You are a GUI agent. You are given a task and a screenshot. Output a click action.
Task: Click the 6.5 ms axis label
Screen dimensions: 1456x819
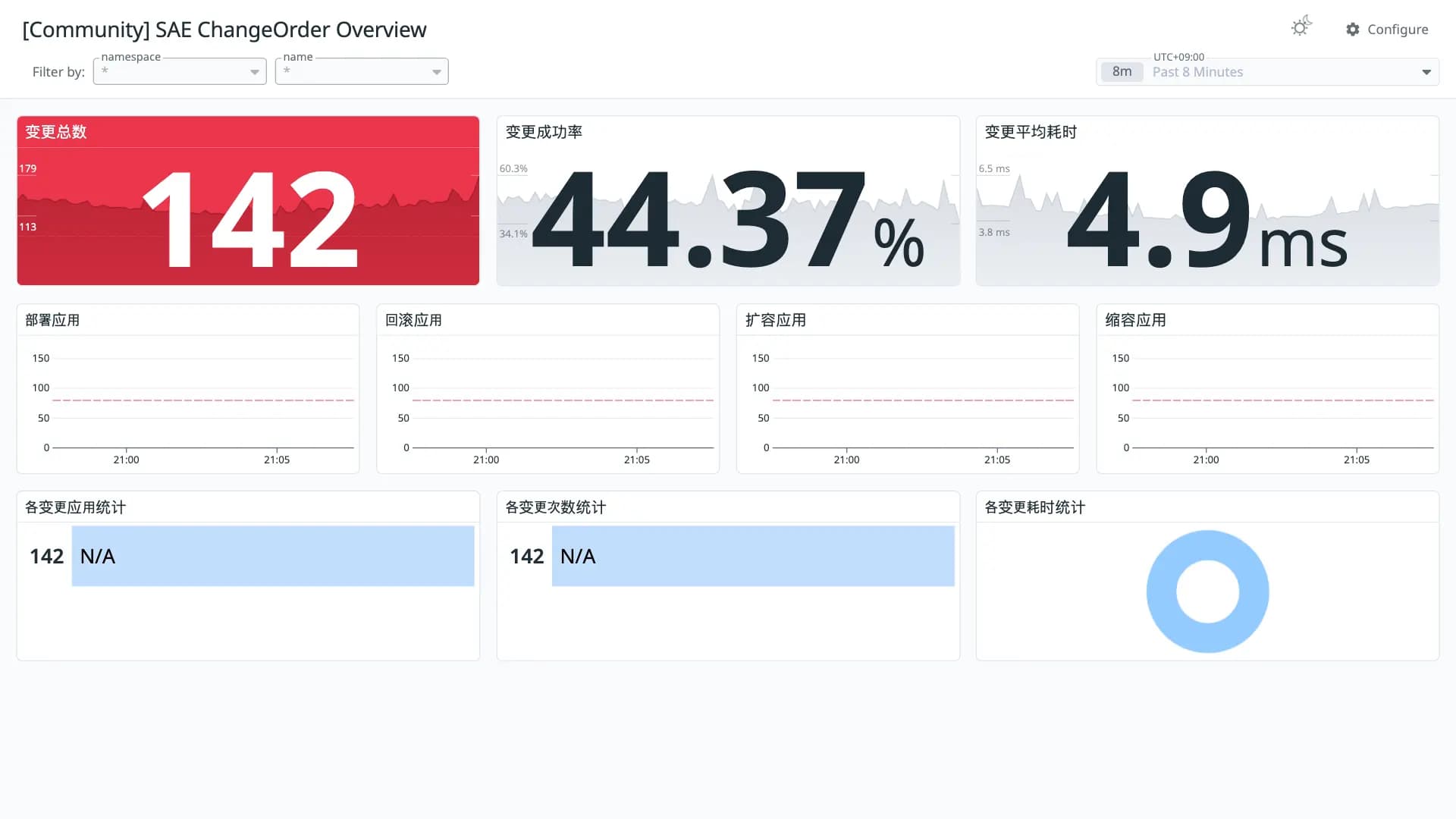pyautogui.click(x=994, y=168)
